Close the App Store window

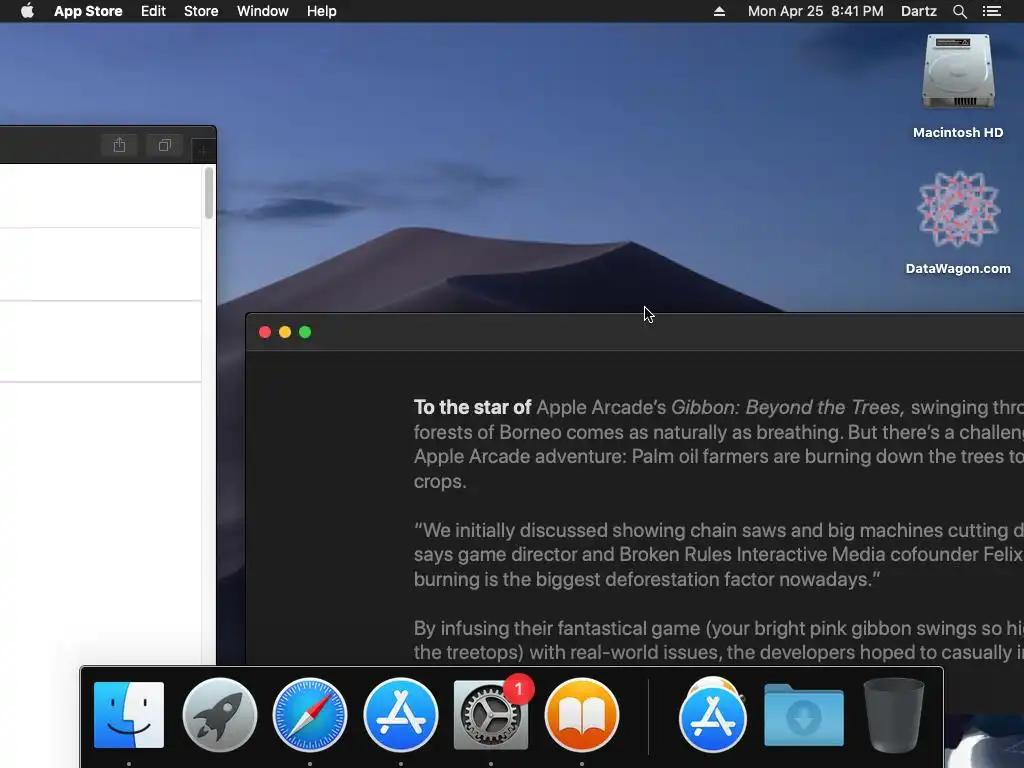click(265, 332)
